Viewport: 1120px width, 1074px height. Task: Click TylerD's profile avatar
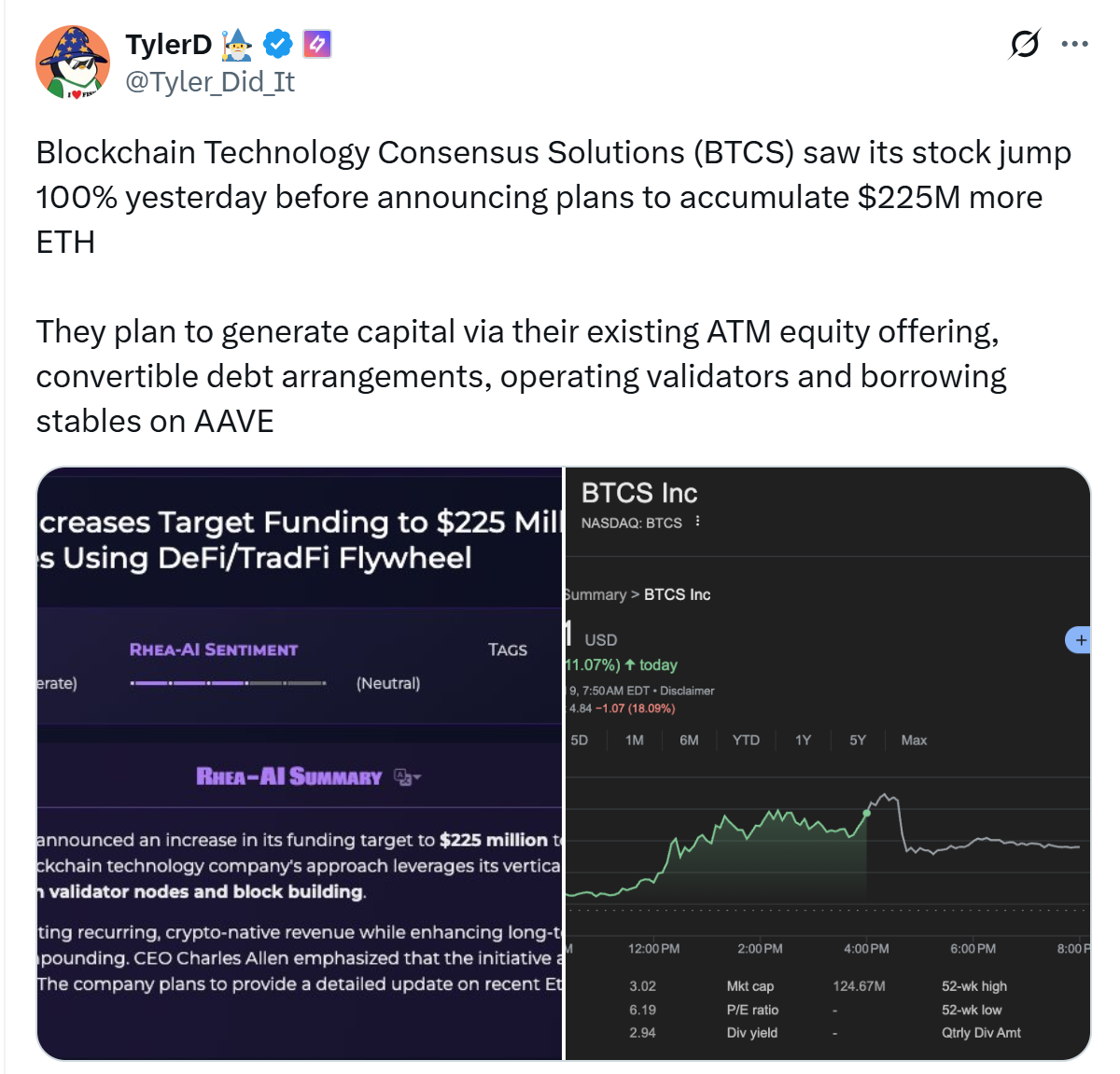click(x=73, y=62)
